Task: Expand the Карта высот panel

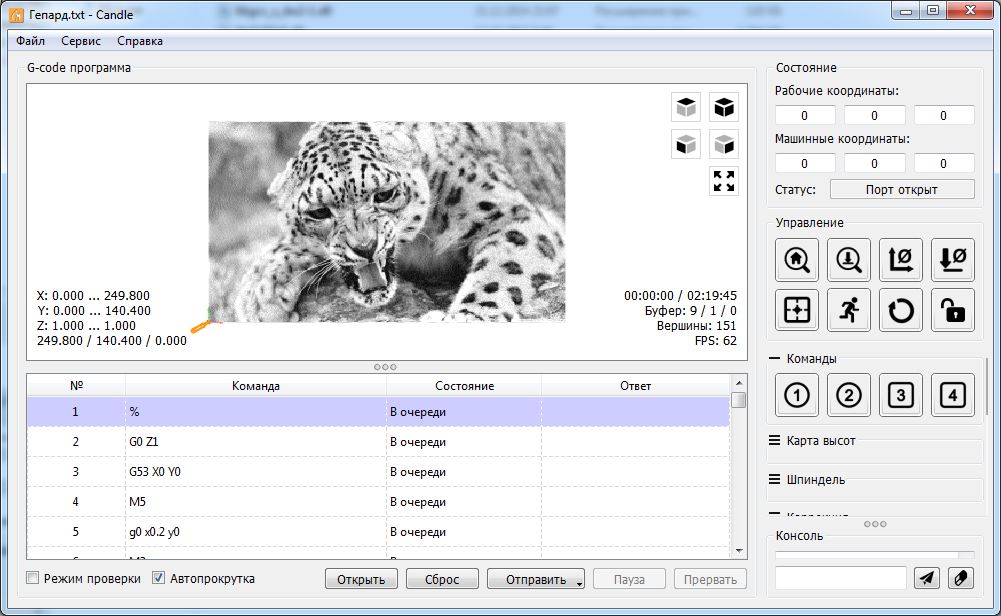Action: 774,440
